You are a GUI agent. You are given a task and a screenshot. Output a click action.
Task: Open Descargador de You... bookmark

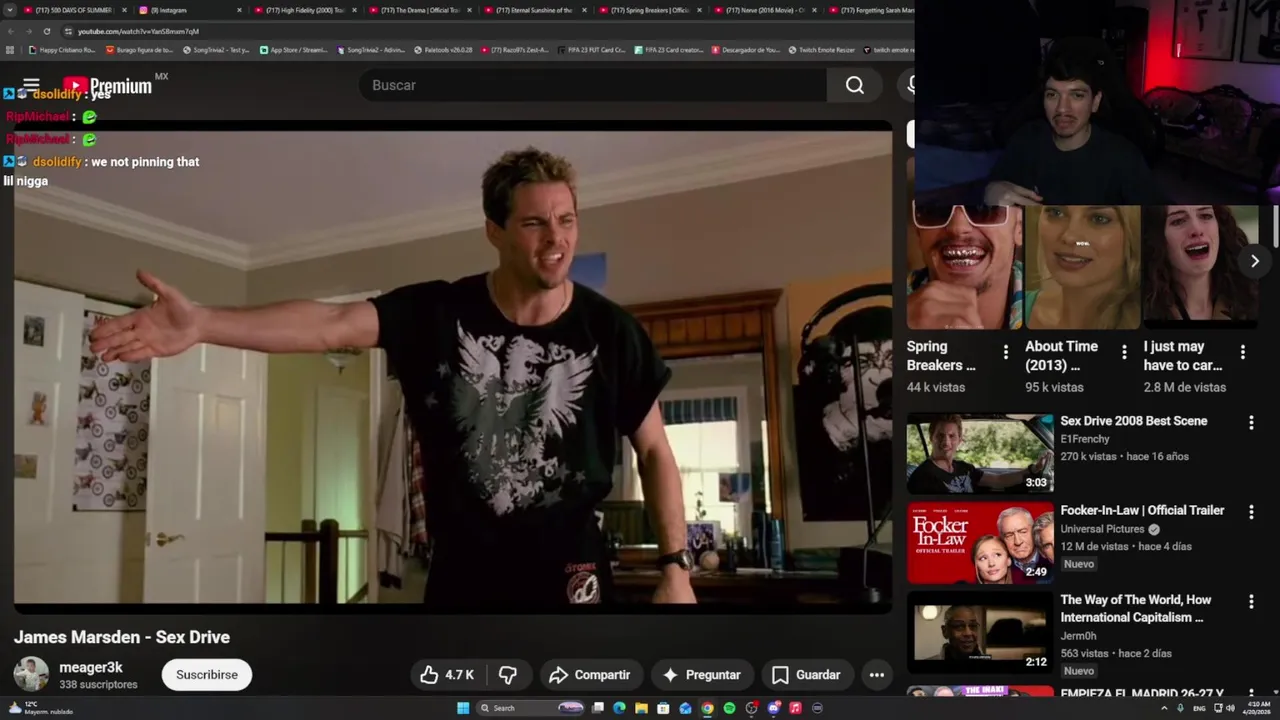pyautogui.click(x=746, y=50)
